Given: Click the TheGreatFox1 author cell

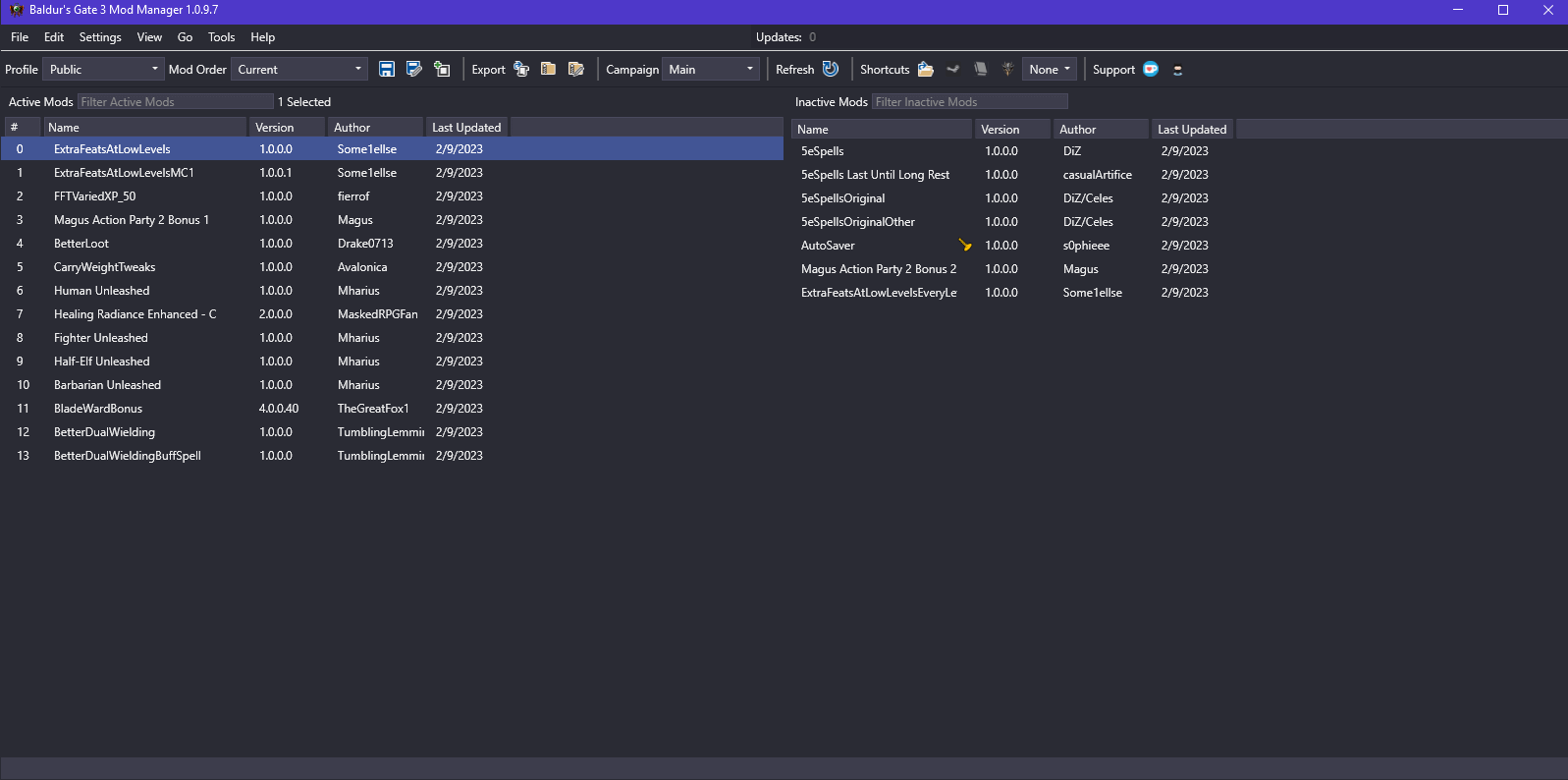Looking at the screenshot, I should point(373,408).
